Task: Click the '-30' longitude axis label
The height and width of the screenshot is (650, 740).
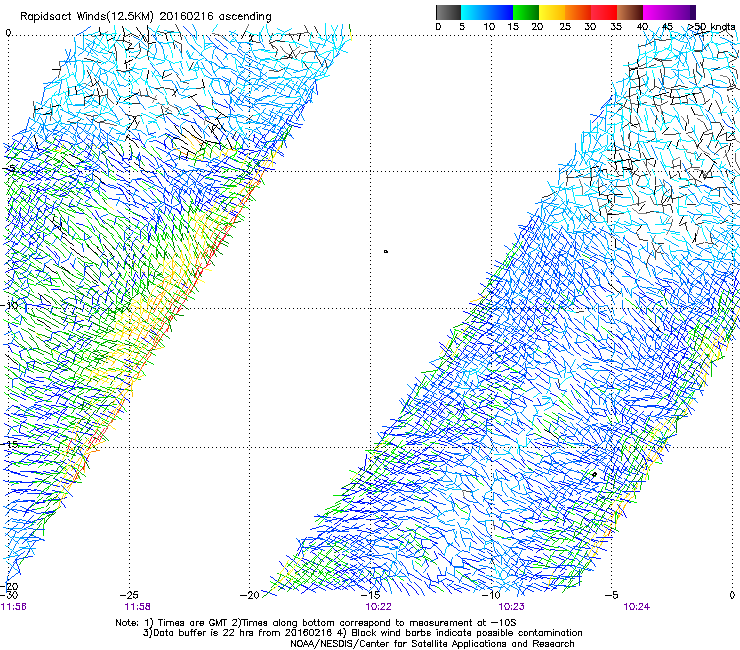Action: tap(8, 595)
